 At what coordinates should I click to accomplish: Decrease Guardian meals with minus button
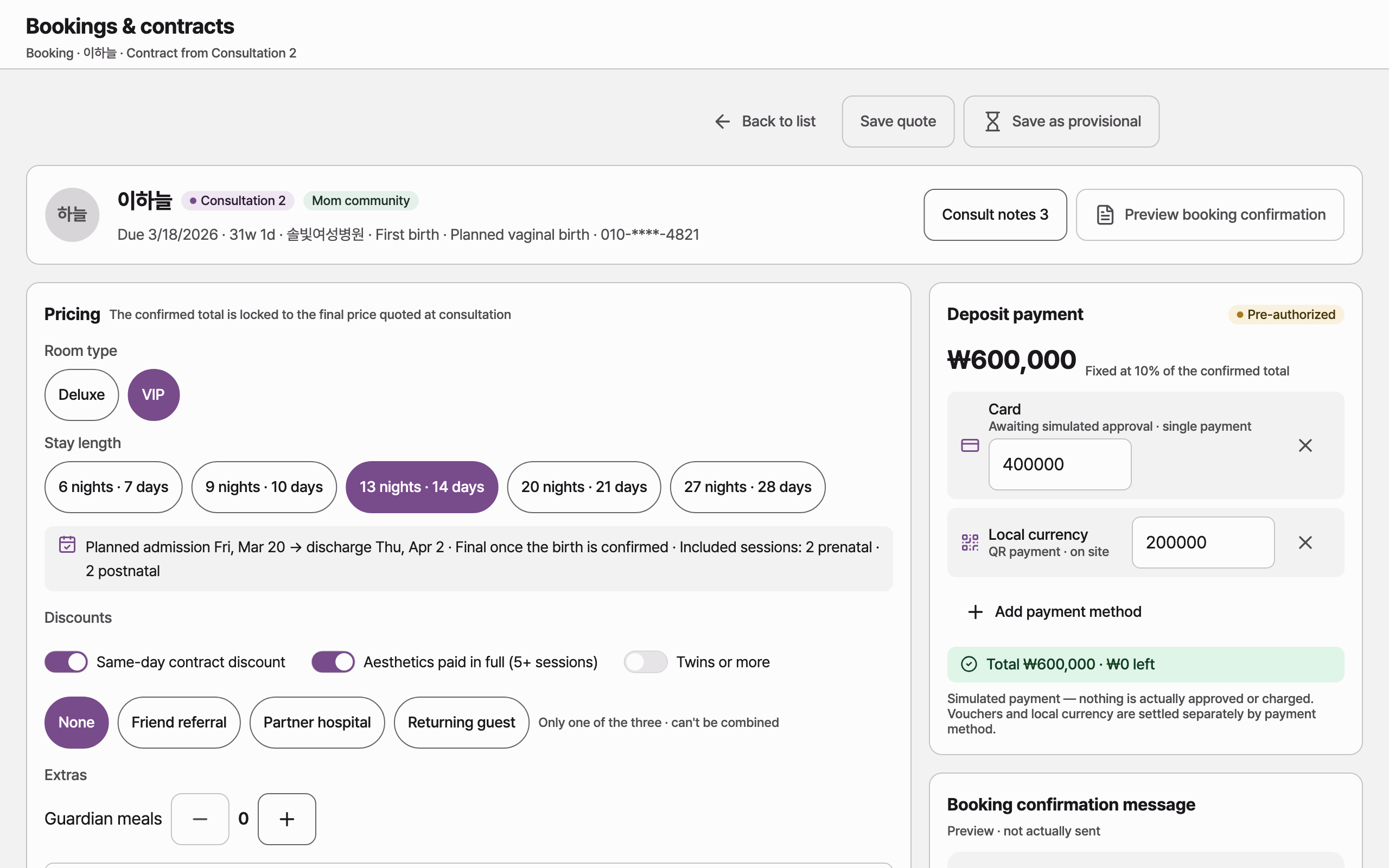click(200, 819)
